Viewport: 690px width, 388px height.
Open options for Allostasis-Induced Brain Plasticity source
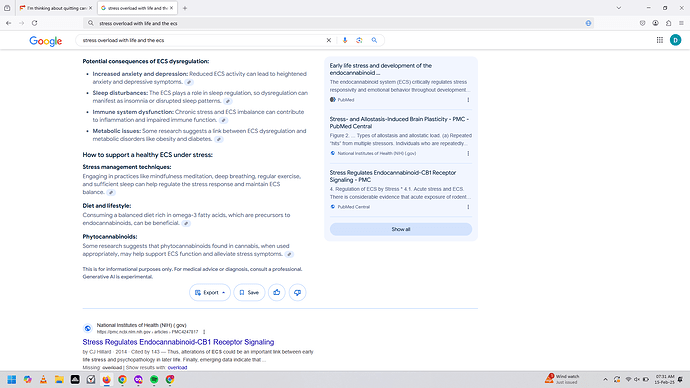coord(468,154)
